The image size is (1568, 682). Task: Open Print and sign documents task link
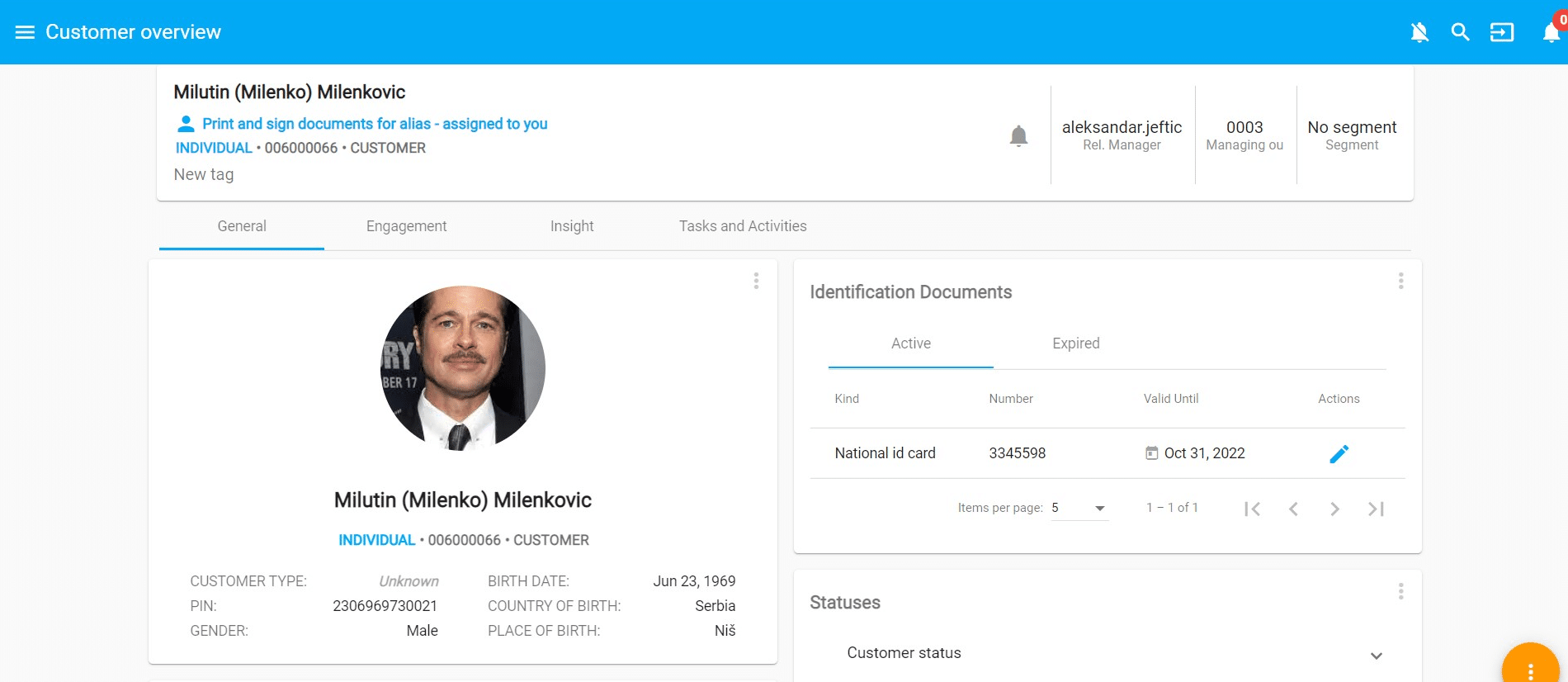point(375,124)
